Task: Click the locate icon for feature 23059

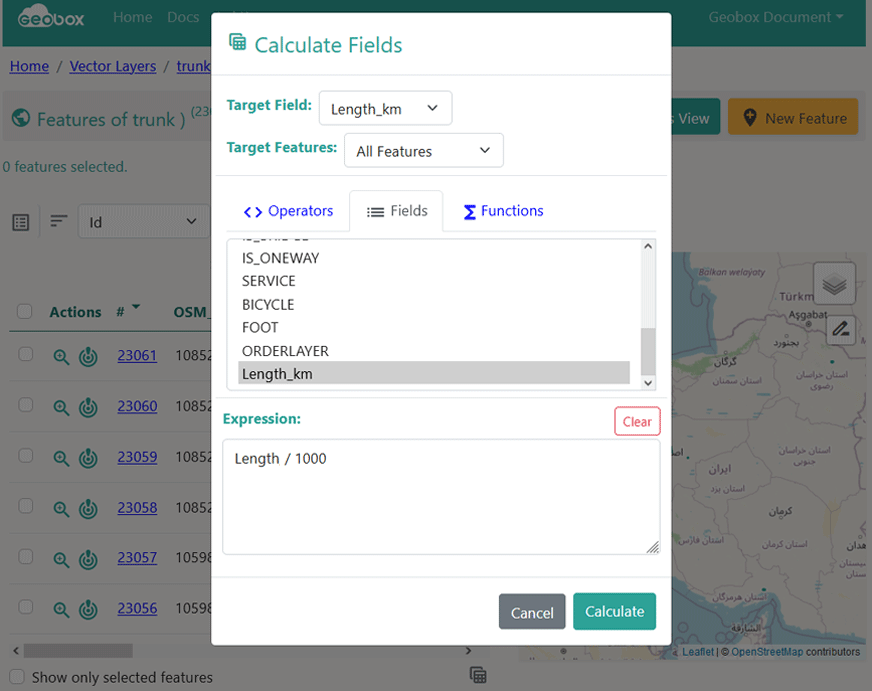Action: (x=88, y=458)
